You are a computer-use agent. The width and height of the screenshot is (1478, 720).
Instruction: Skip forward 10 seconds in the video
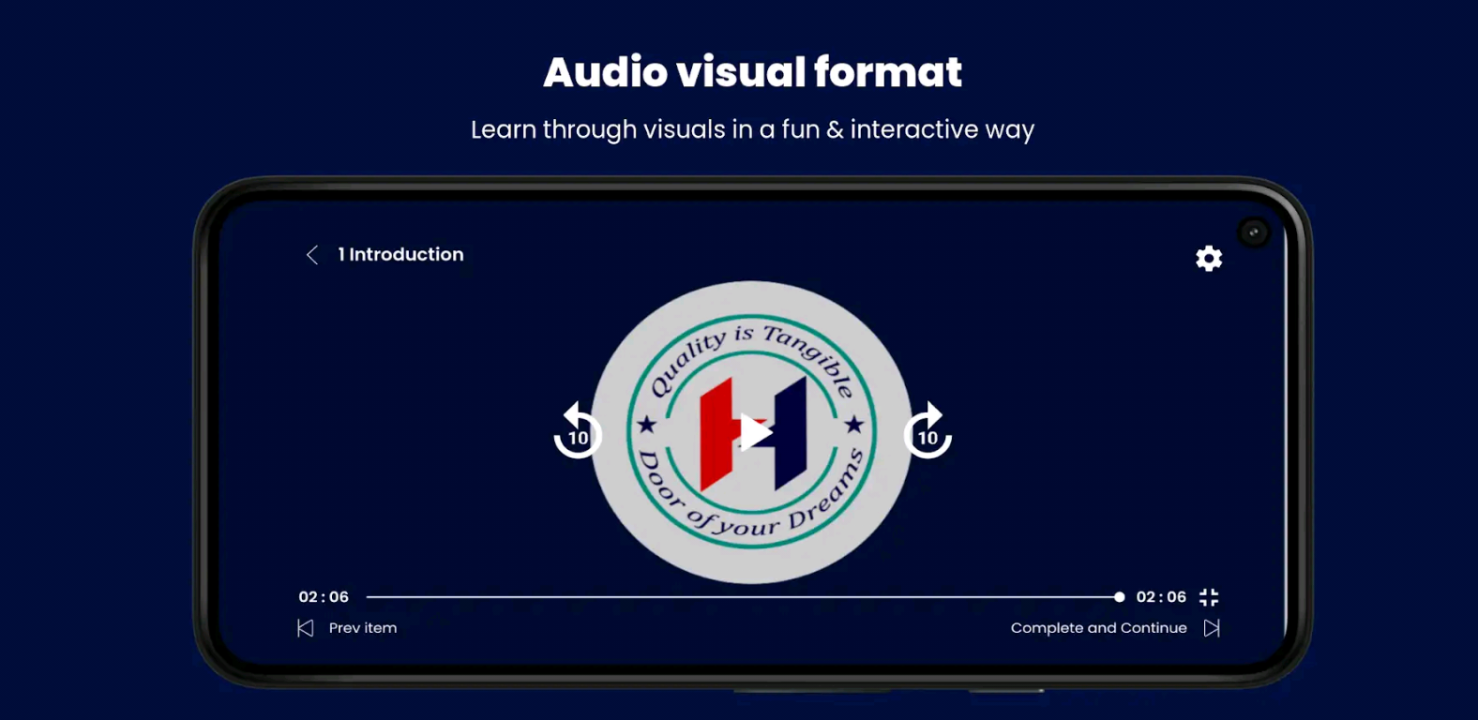928,431
